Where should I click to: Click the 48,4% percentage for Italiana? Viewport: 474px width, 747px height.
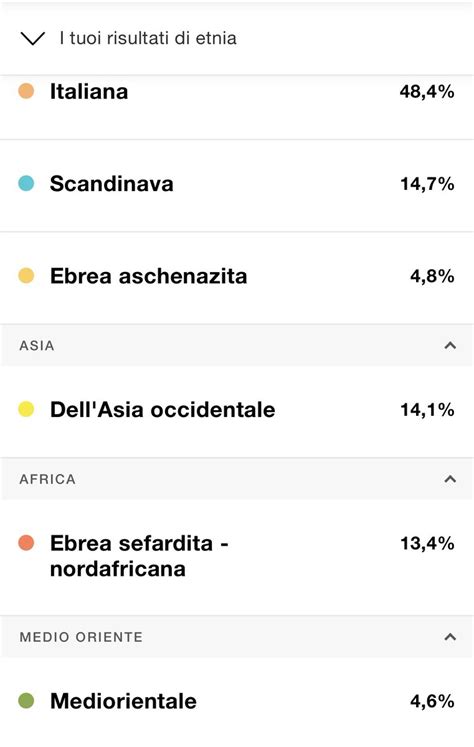(x=427, y=91)
